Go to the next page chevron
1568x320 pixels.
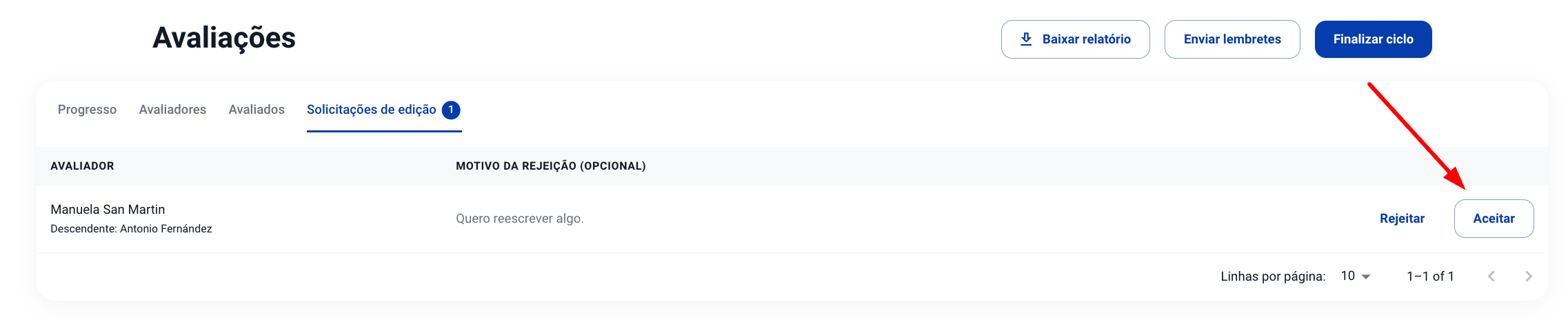pyautogui.click(x=1529, y=276)
